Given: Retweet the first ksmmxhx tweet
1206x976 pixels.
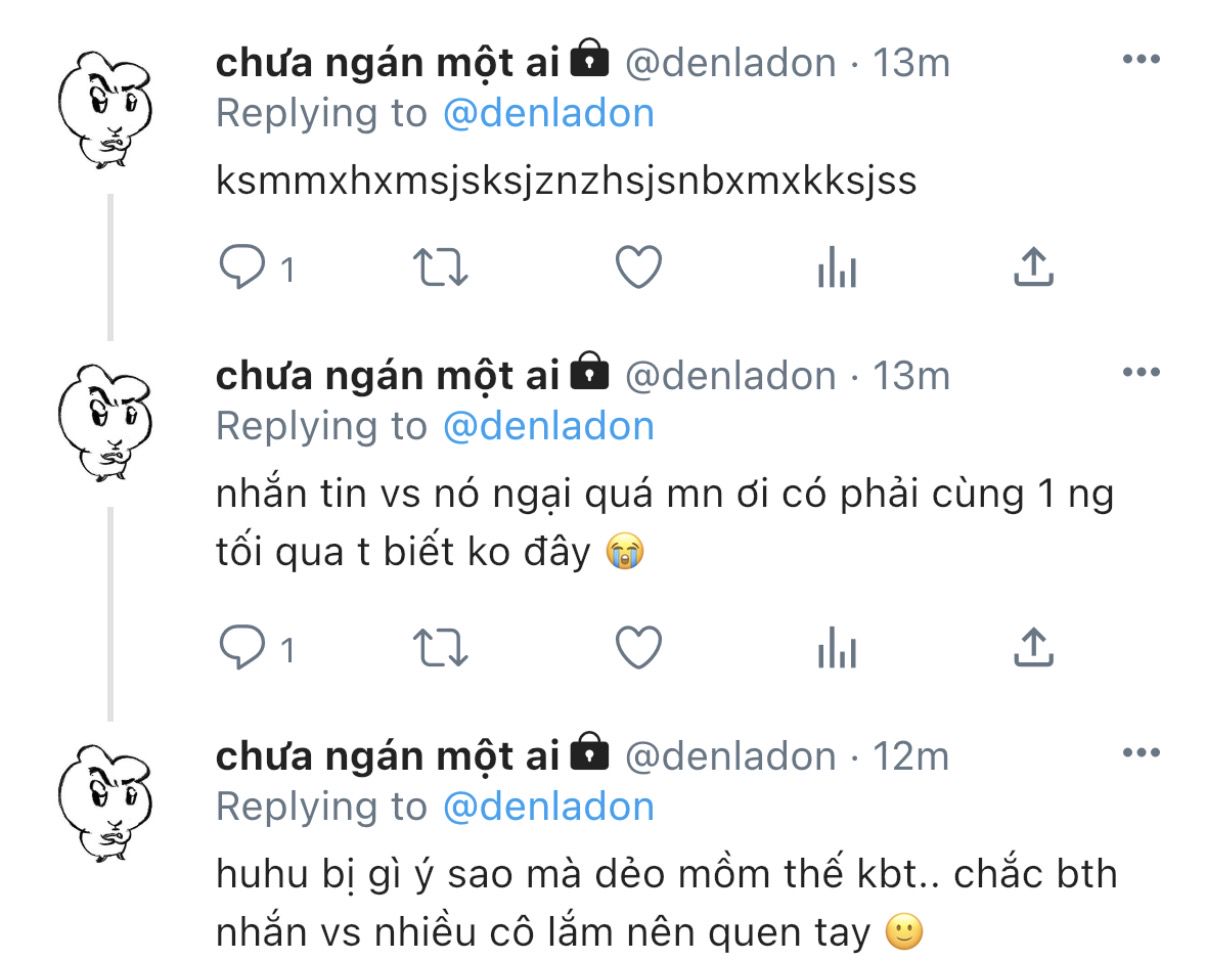Looking at the screenshot, I should pos(440,267).
